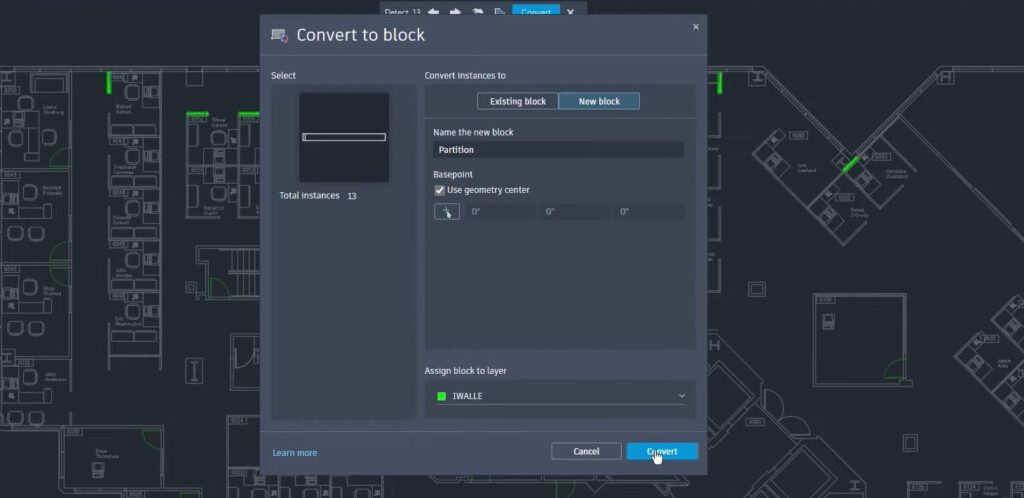1024x498 pixels.
Task: Click the diagonal green highlighted partition in drawing
Action: coord(850,164)
